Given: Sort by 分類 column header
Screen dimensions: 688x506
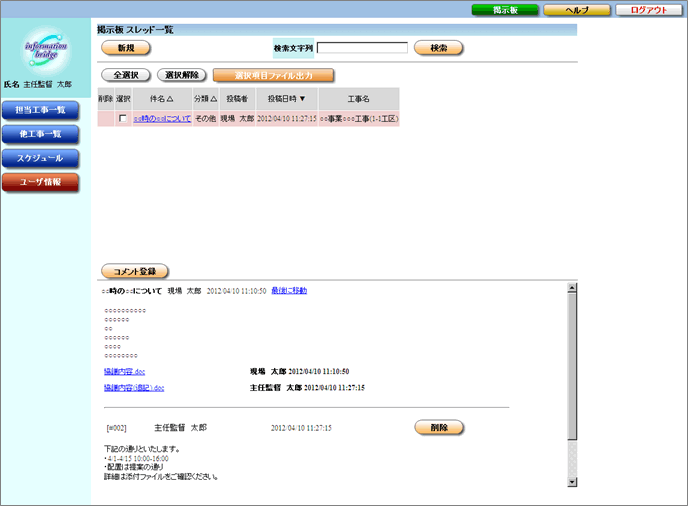Looking at the screenshot, I should (x=205, y=99).
